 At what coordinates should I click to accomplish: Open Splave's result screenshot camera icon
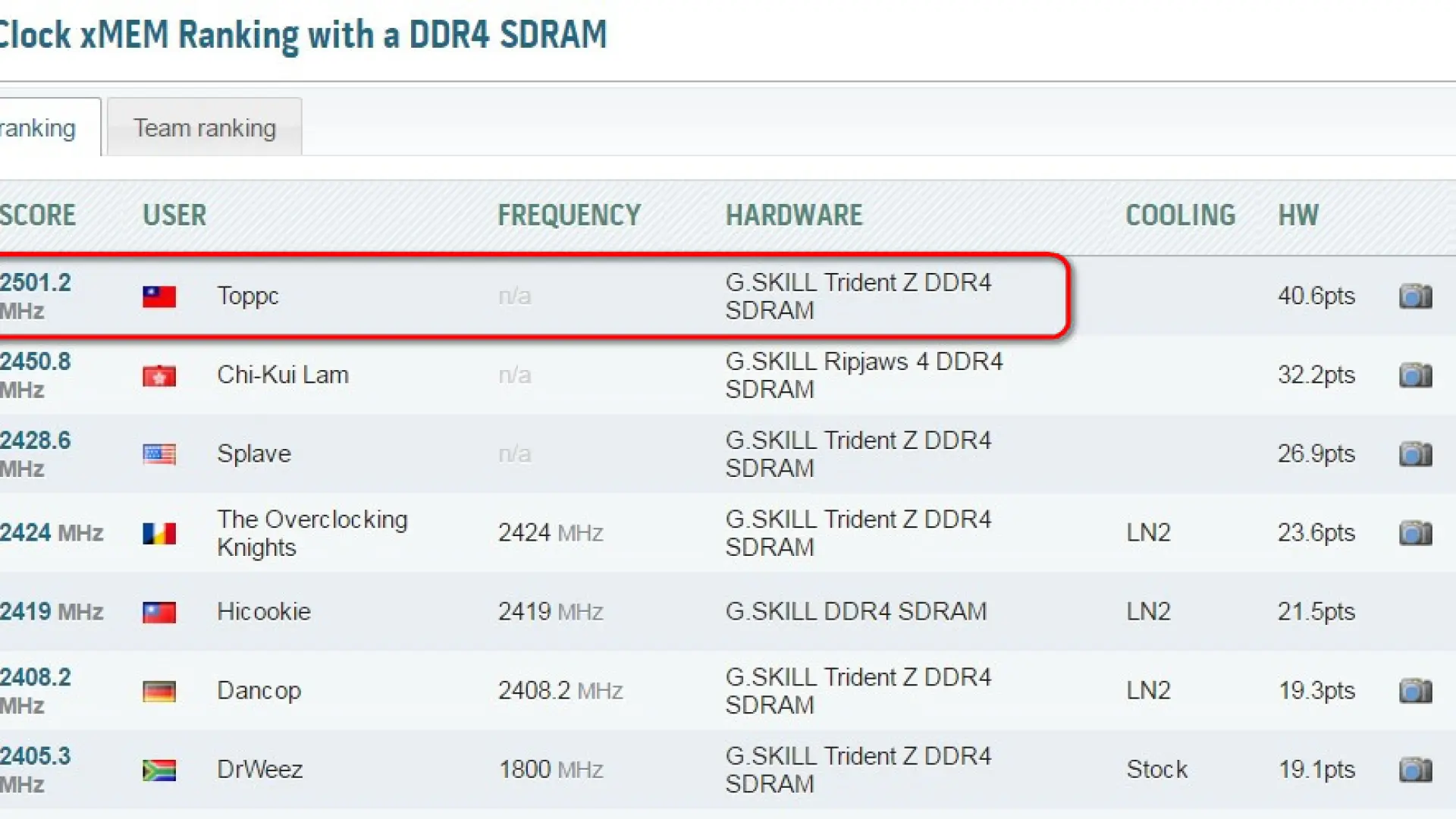pyautogui.click(x=1415, y=453)
